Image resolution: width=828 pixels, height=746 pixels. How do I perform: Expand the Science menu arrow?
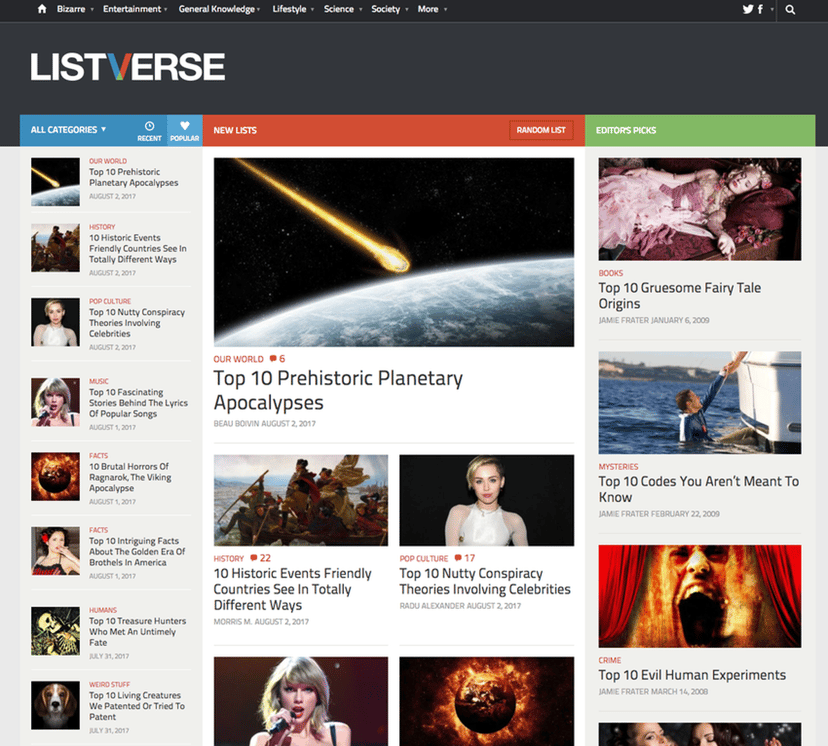point(361,10)
